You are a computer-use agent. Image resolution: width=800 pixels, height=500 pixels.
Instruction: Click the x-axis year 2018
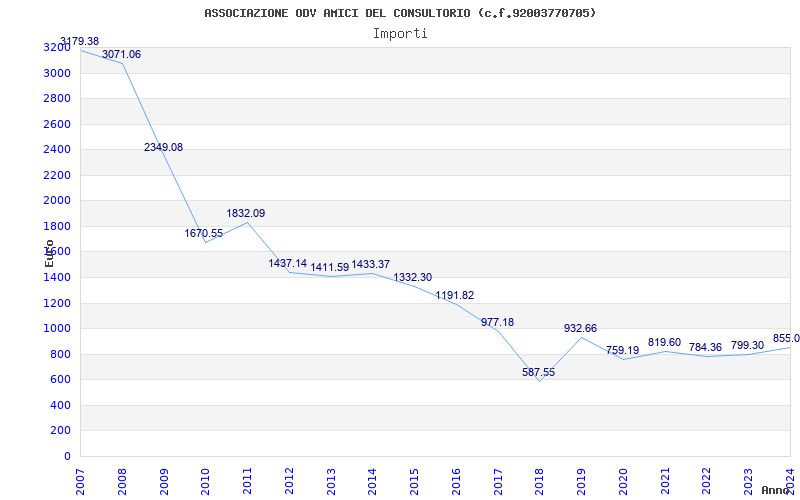540,481
